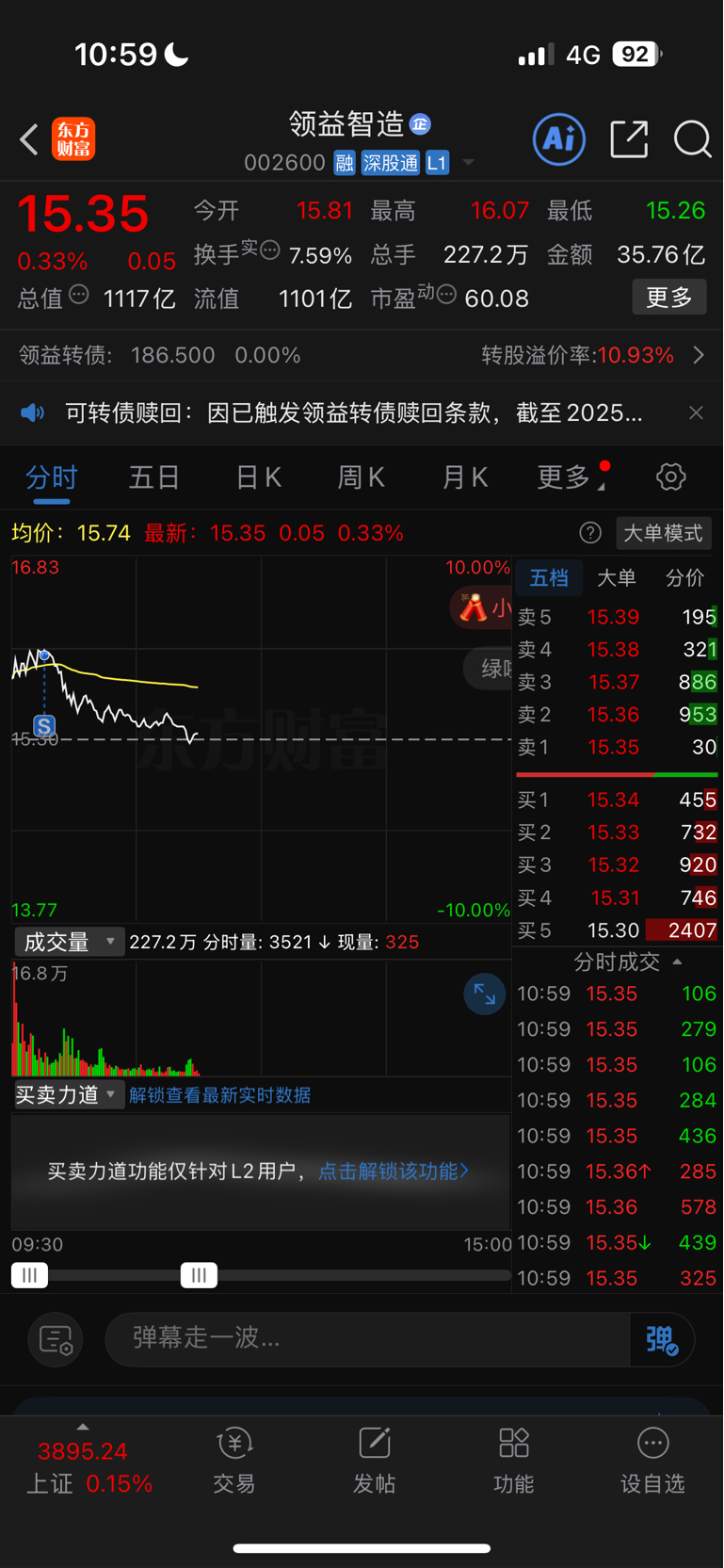The width and height of the screenshot is (724, 1568).
Task: Click 解锁查看最新实时数据 link
Action: (x=219, y=1094)
